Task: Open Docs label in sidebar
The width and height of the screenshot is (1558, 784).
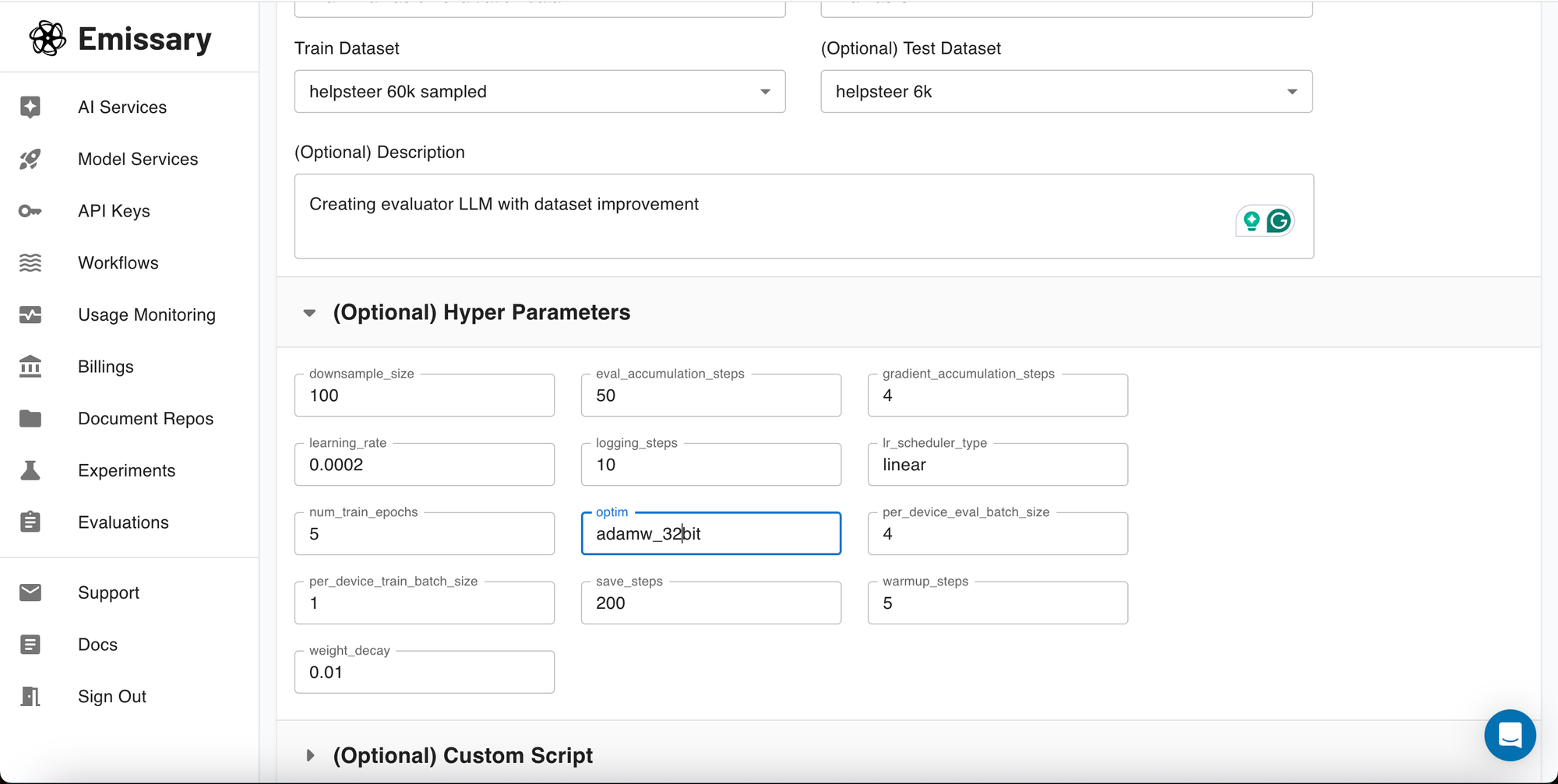Action: pos(97,645)
